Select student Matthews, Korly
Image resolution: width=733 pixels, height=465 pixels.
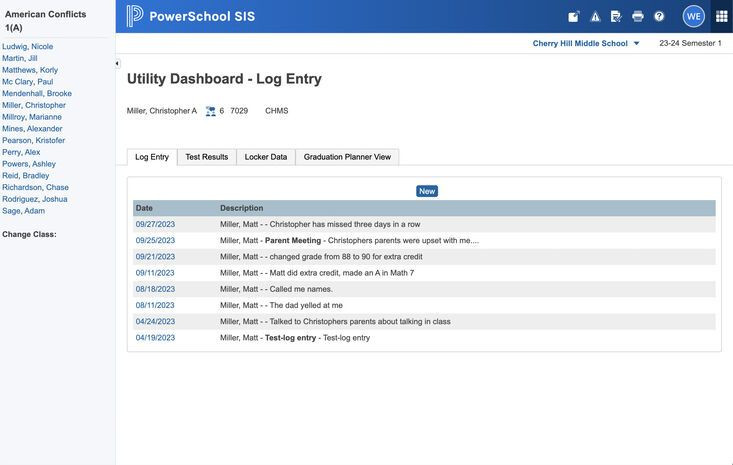coord(30,70)
